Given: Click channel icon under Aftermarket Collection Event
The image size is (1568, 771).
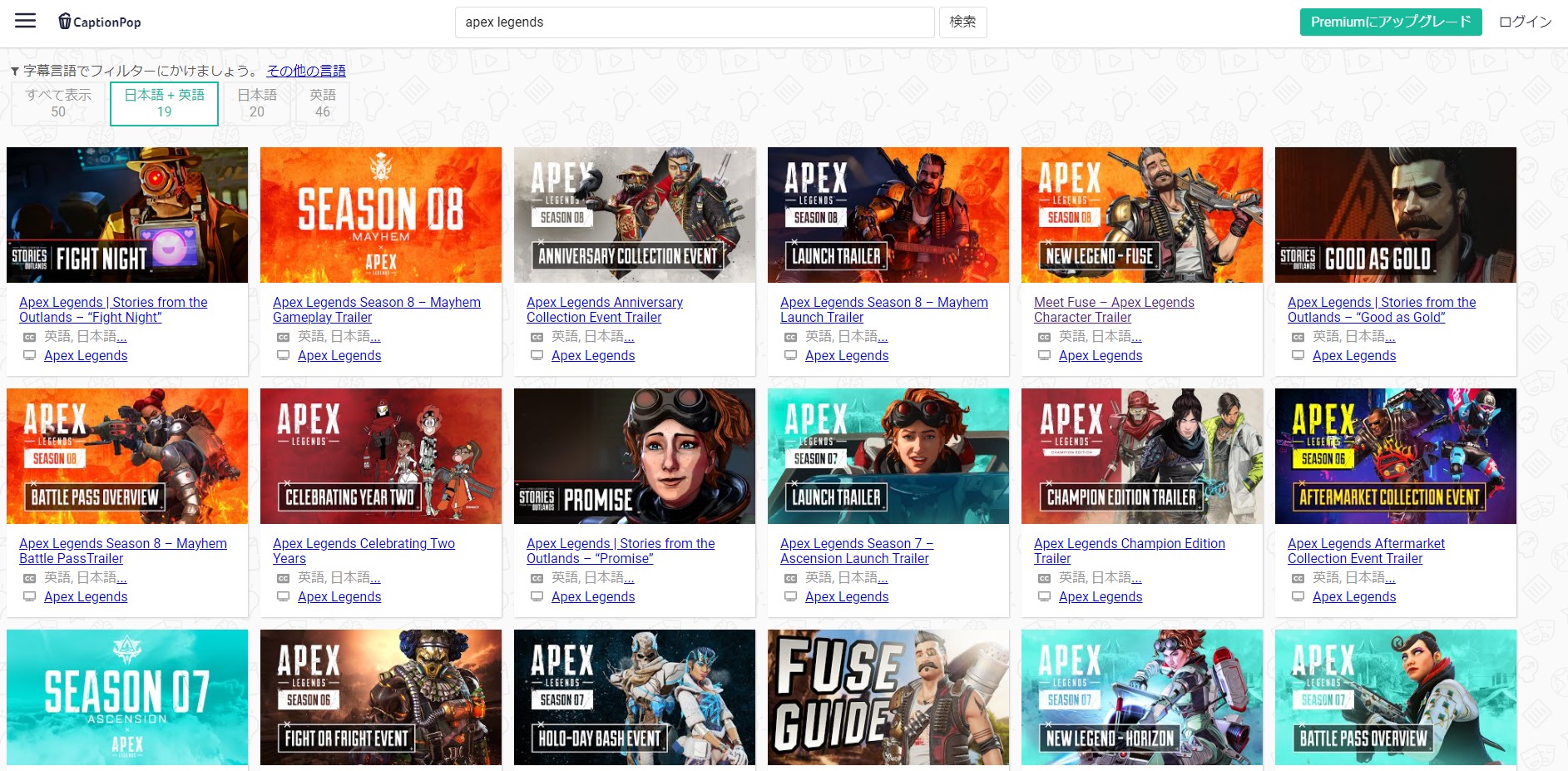Looking at the screenshot, I should coord(1298,596).
